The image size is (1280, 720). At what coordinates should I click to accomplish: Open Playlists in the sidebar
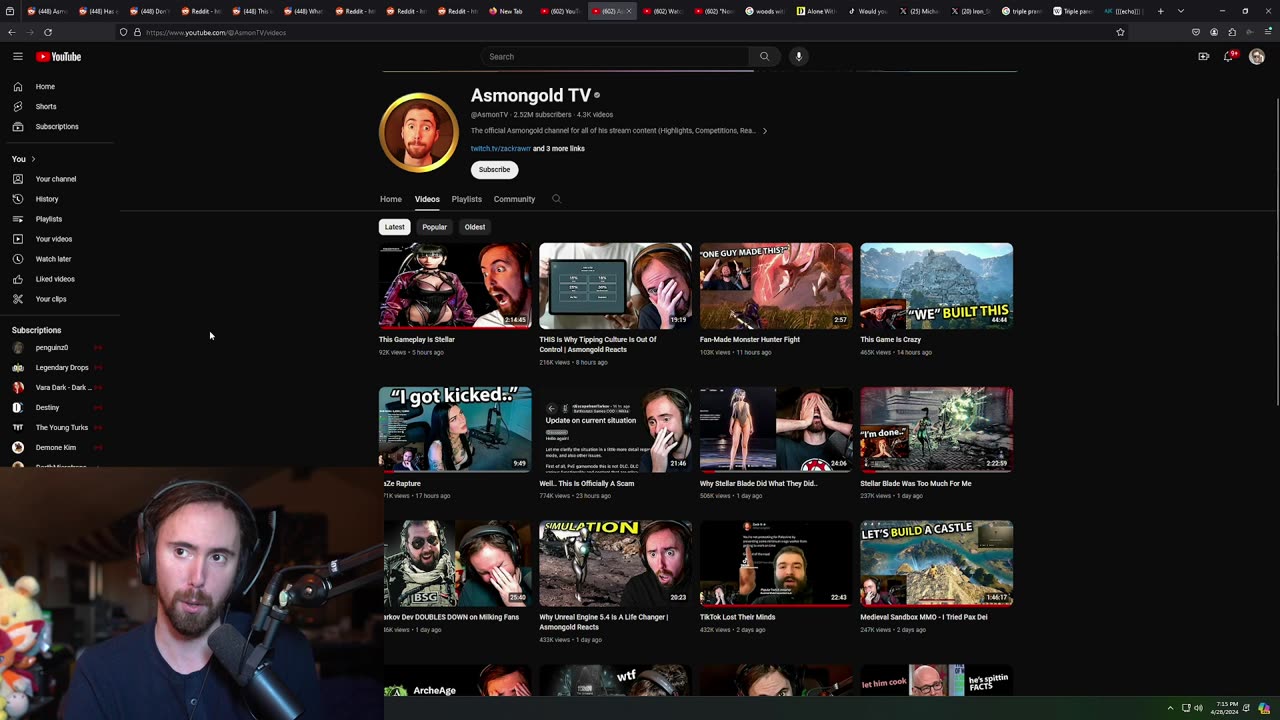pyautogui.click(x=60, y=219)
